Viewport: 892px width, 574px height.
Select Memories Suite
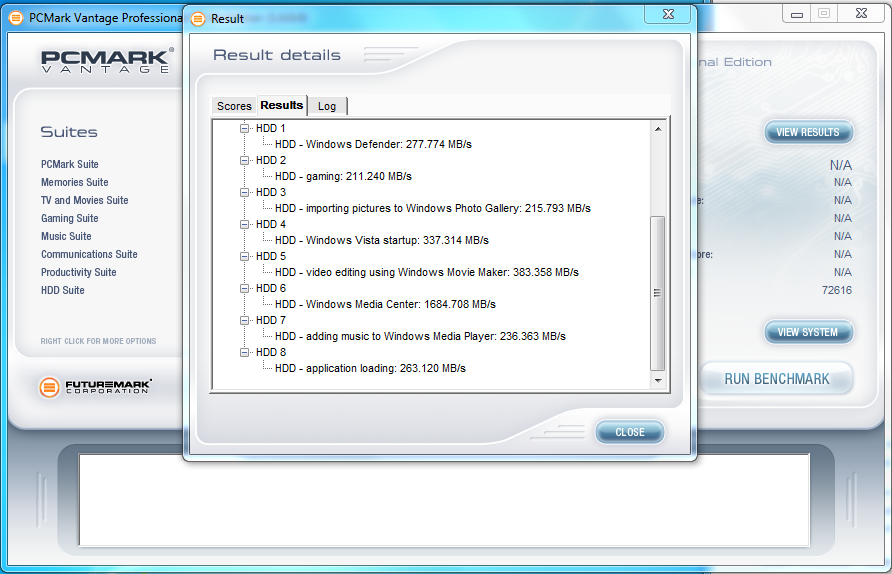click(x=75, y=182)
